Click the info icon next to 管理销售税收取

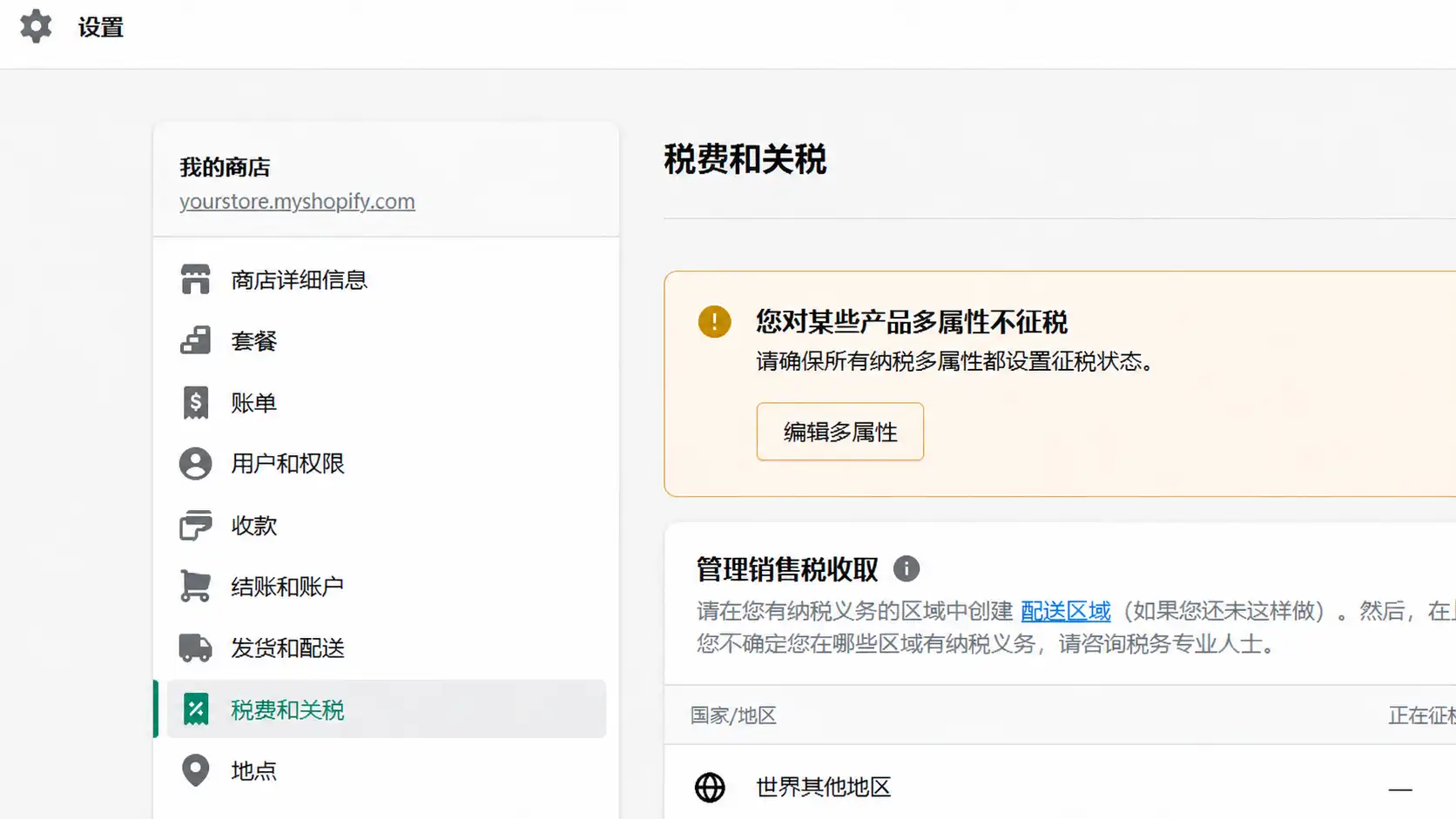click(x=906, y=568)
